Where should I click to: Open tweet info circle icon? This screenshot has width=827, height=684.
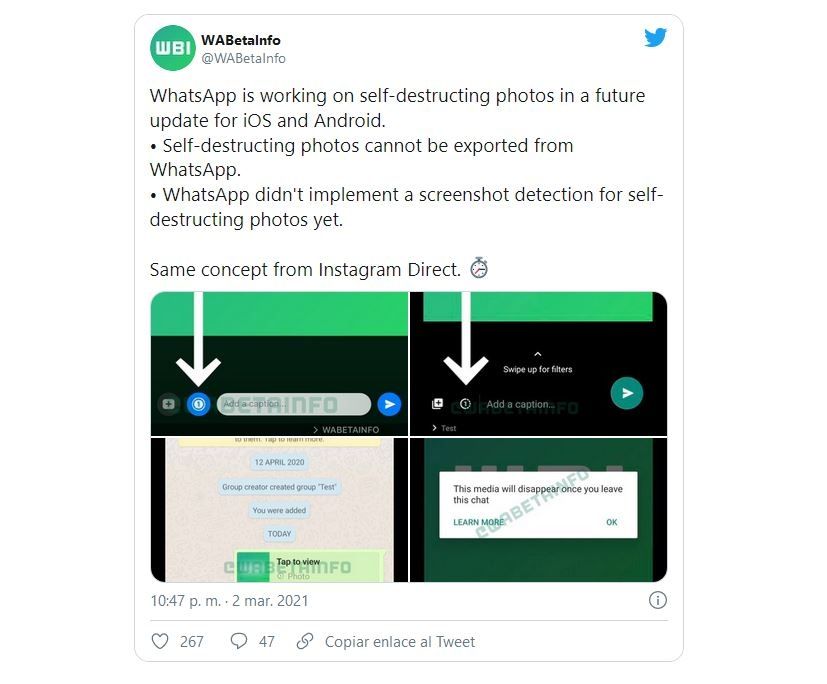(658, 600)
